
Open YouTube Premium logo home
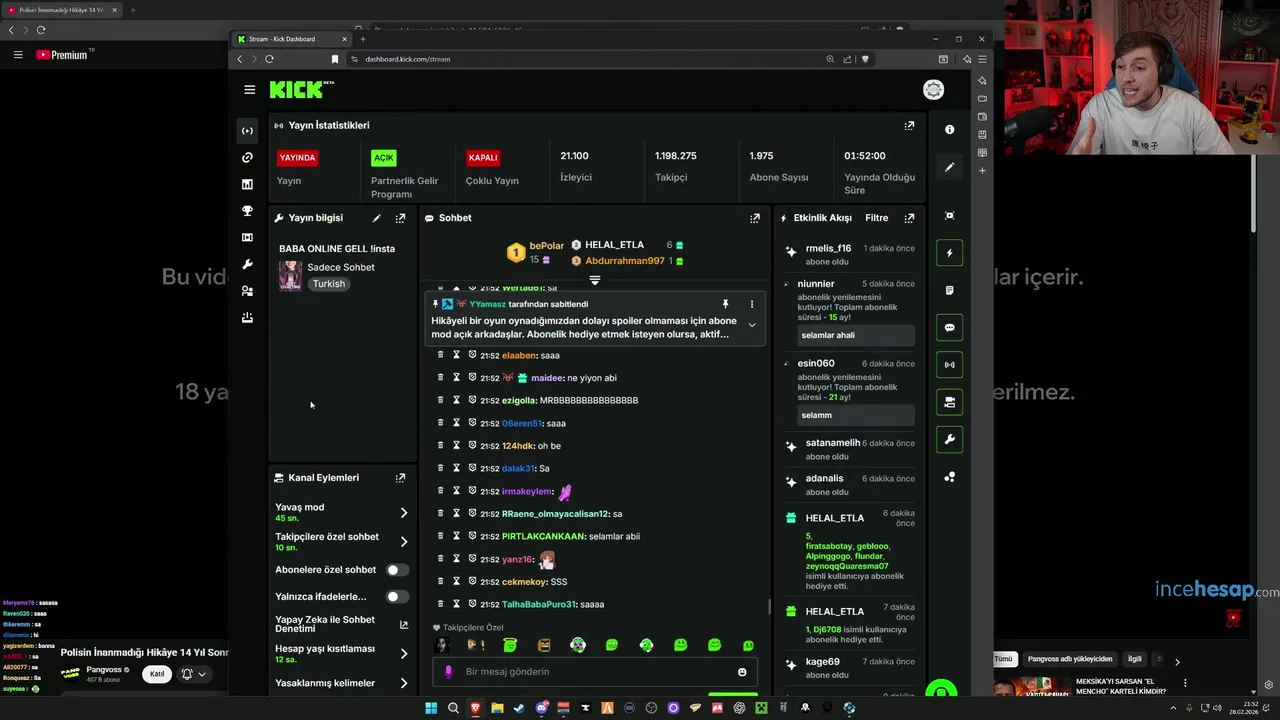63,55
